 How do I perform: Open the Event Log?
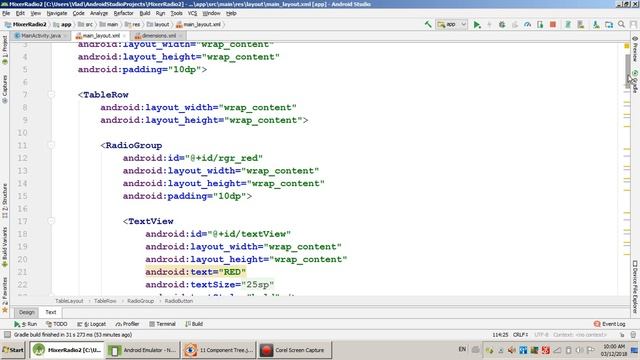tap(609, 324)
